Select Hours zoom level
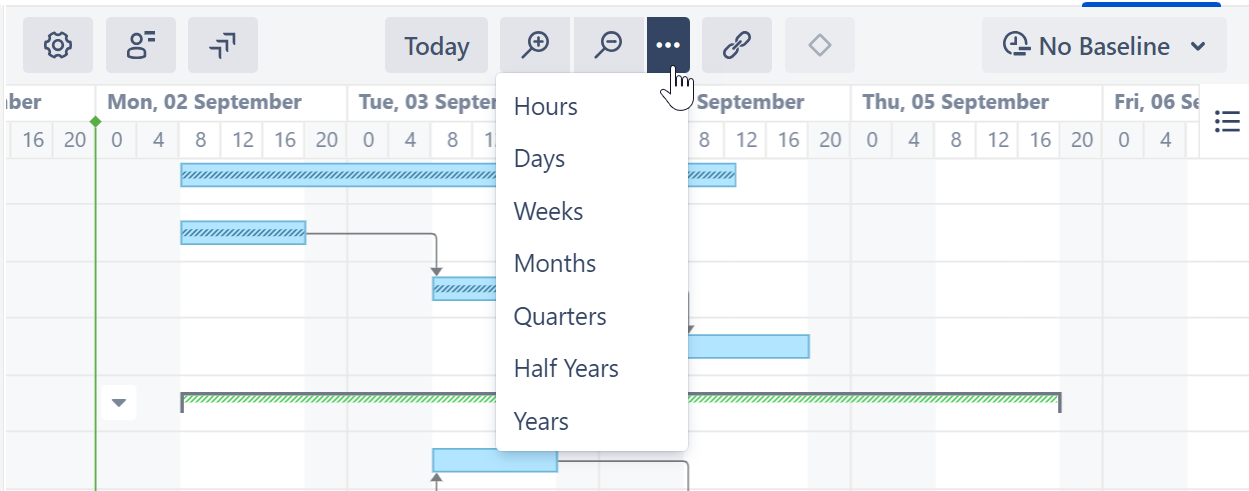 point(546,107)
